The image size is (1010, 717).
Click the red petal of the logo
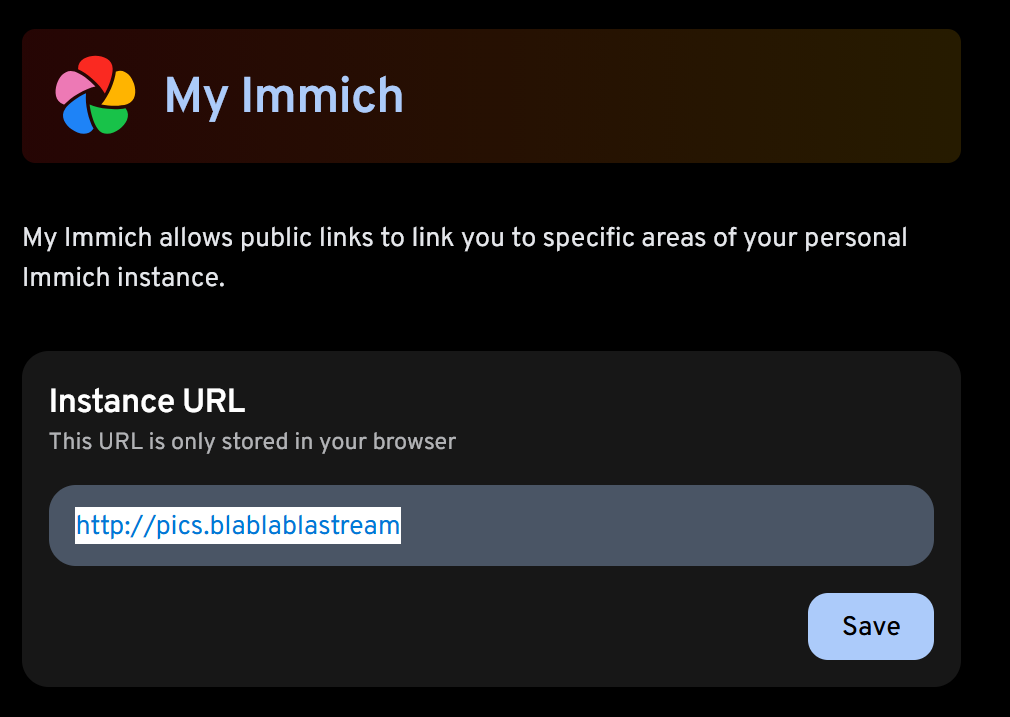click(x=95, y=71)
